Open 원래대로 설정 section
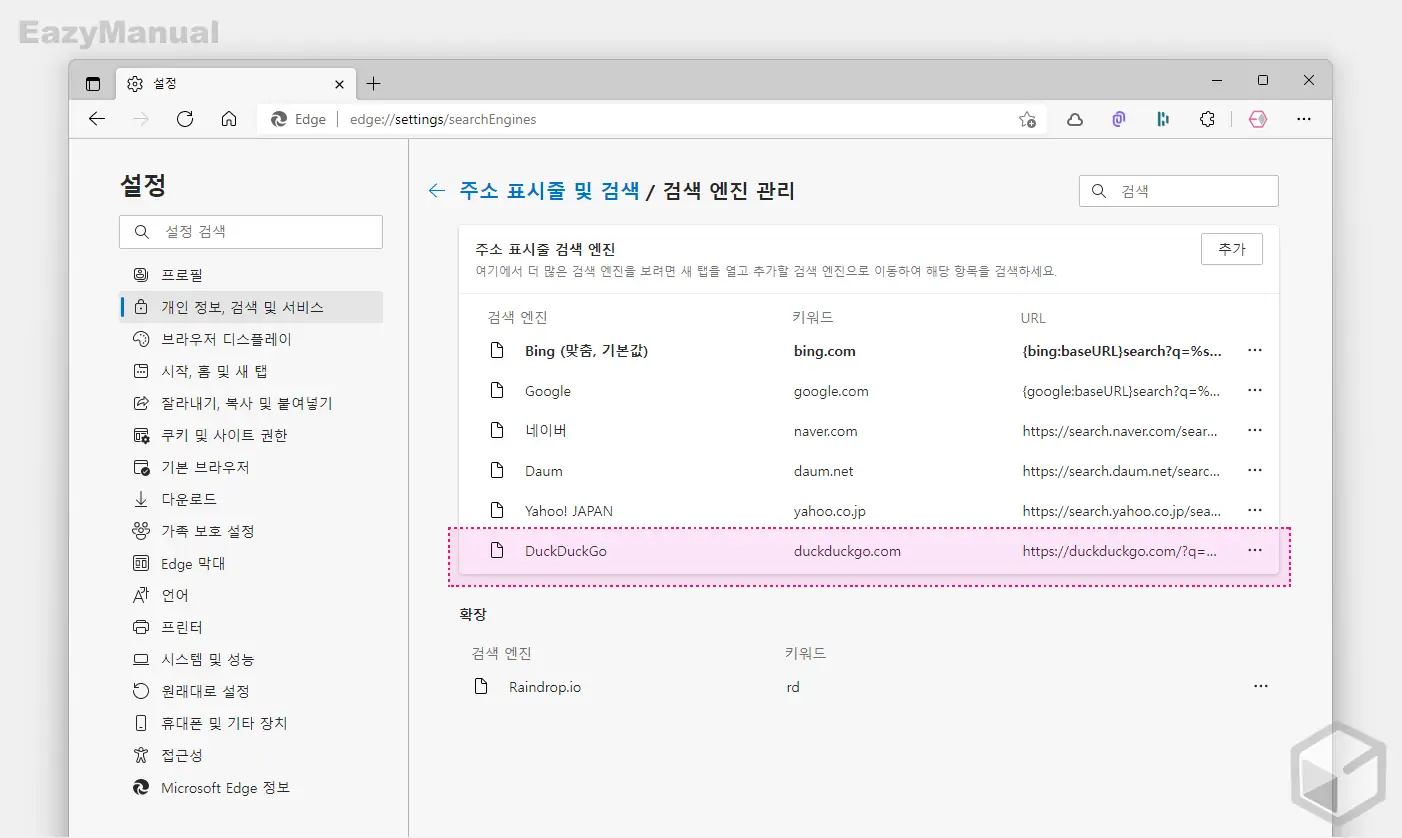 pos(251,691)
